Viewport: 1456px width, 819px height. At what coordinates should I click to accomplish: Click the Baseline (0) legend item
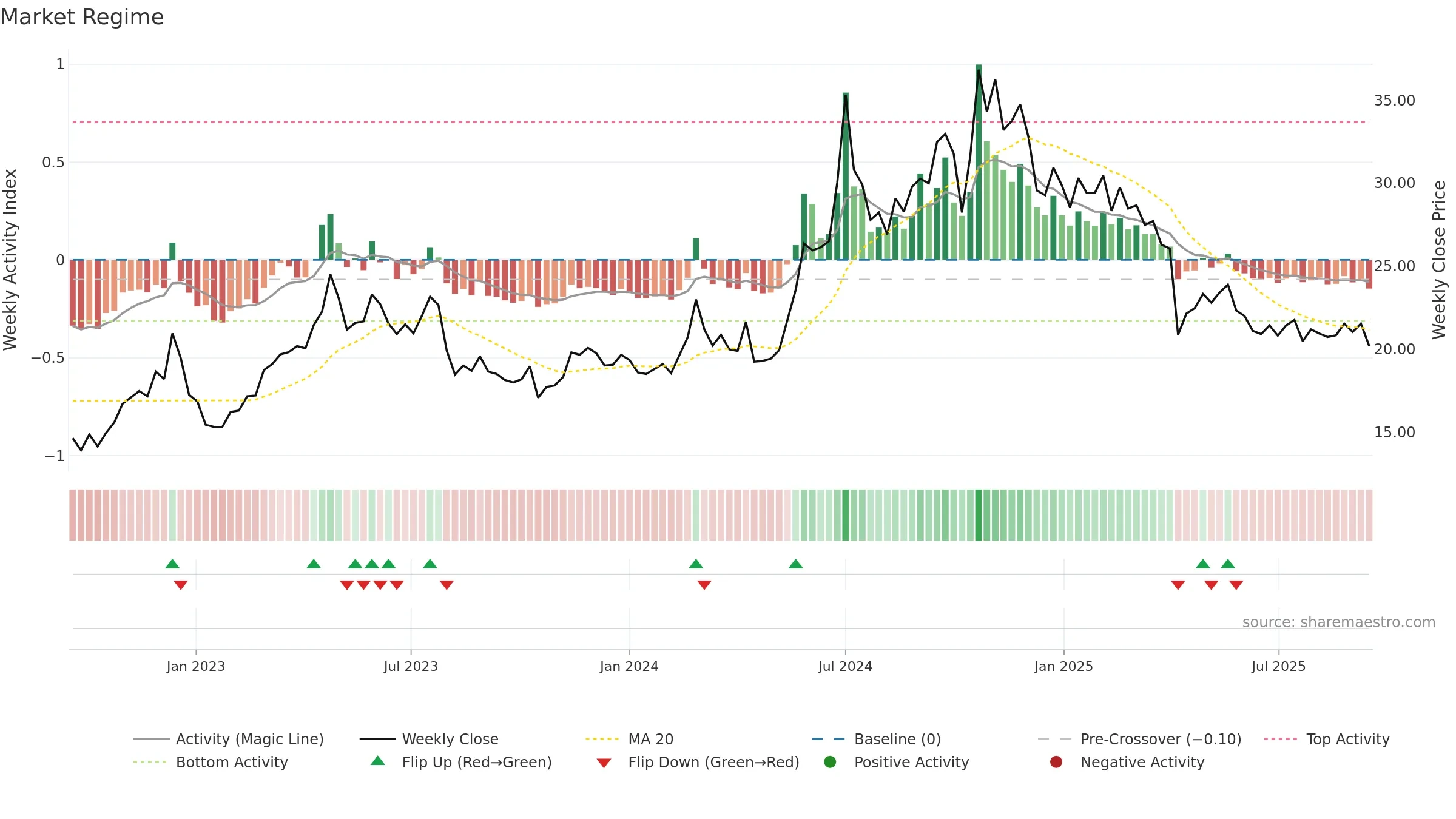click(876, 739)
